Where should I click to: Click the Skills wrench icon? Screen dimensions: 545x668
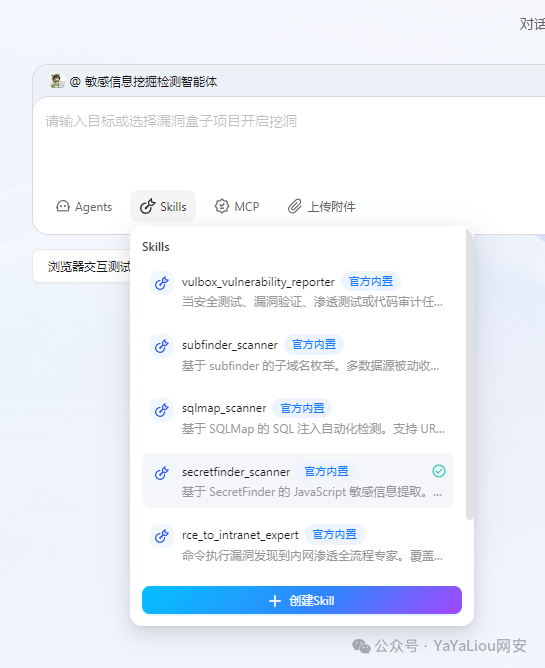pyautogui.click(x=147, y=207)
